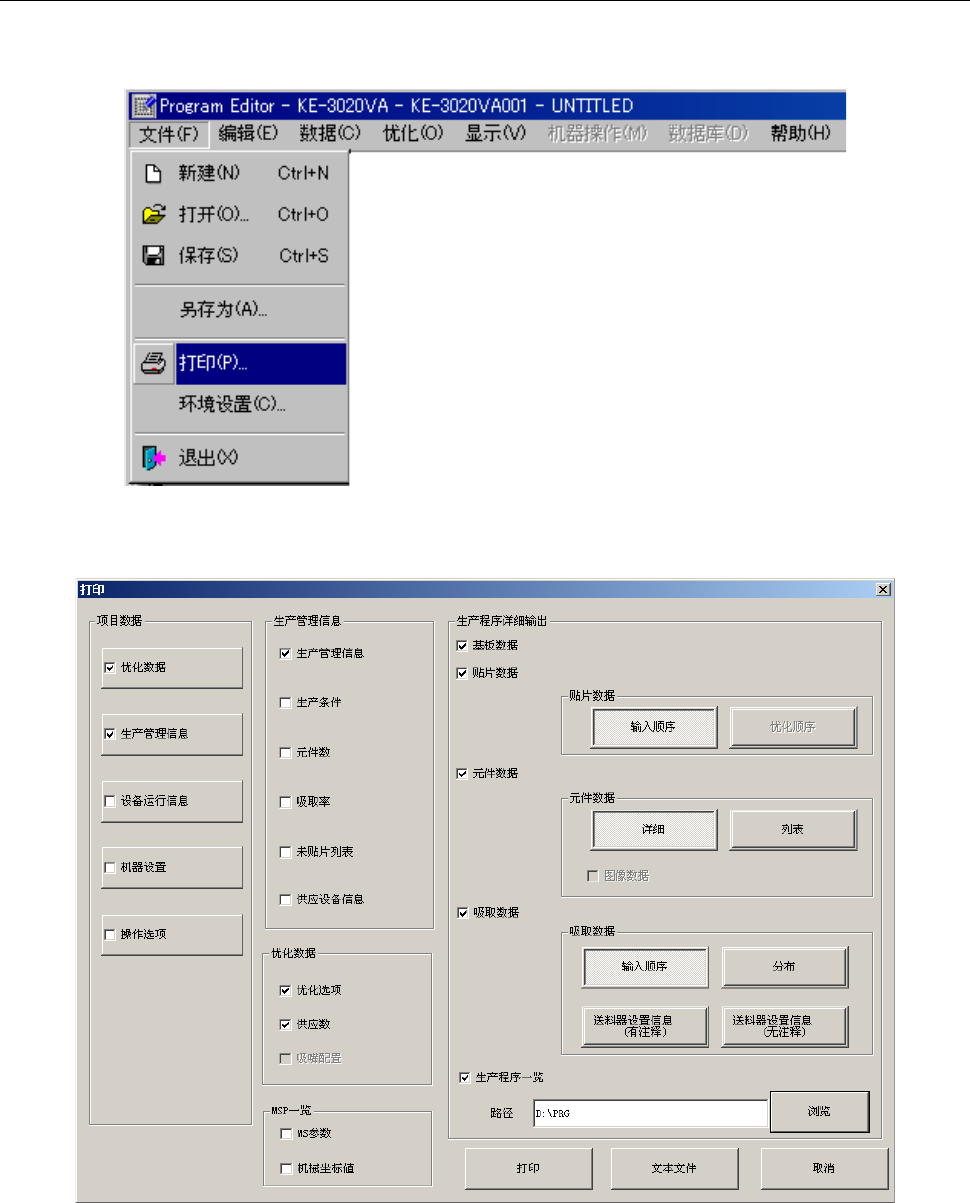Image resolution: width=970 pixels, height=1203 pixels.
Task: Click the Program Editor title bar icon
Action: click(x=144, y=105)
